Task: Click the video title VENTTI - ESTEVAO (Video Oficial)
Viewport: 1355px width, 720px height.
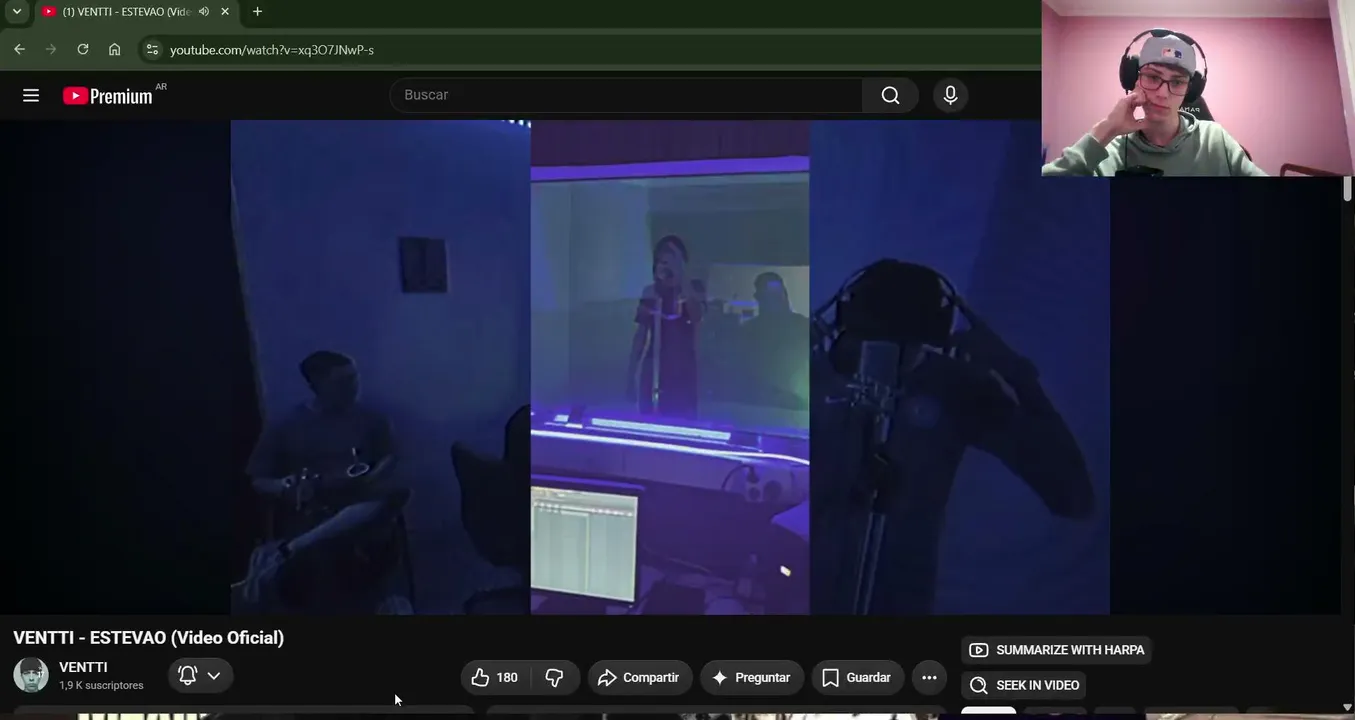Action: pos(149,638)
